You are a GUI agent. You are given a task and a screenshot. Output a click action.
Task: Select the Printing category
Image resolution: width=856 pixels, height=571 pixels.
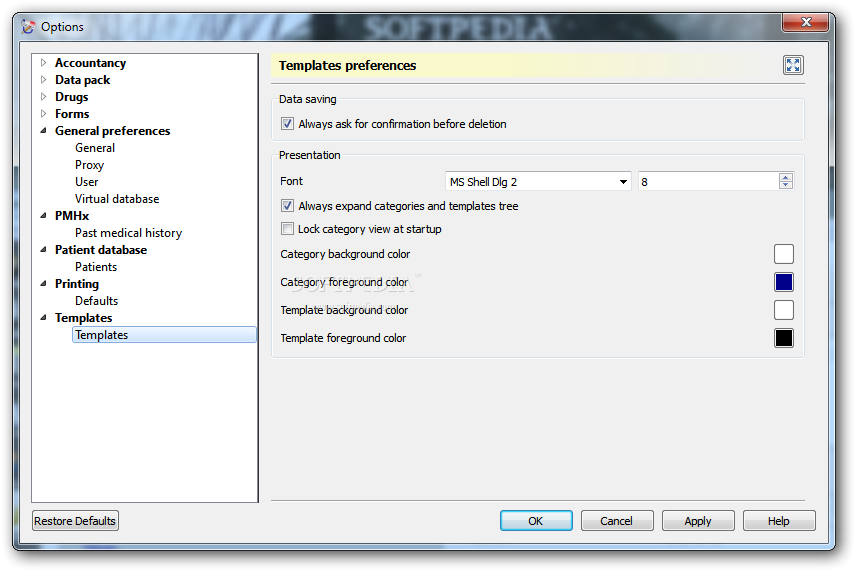[x=77, y=284]
